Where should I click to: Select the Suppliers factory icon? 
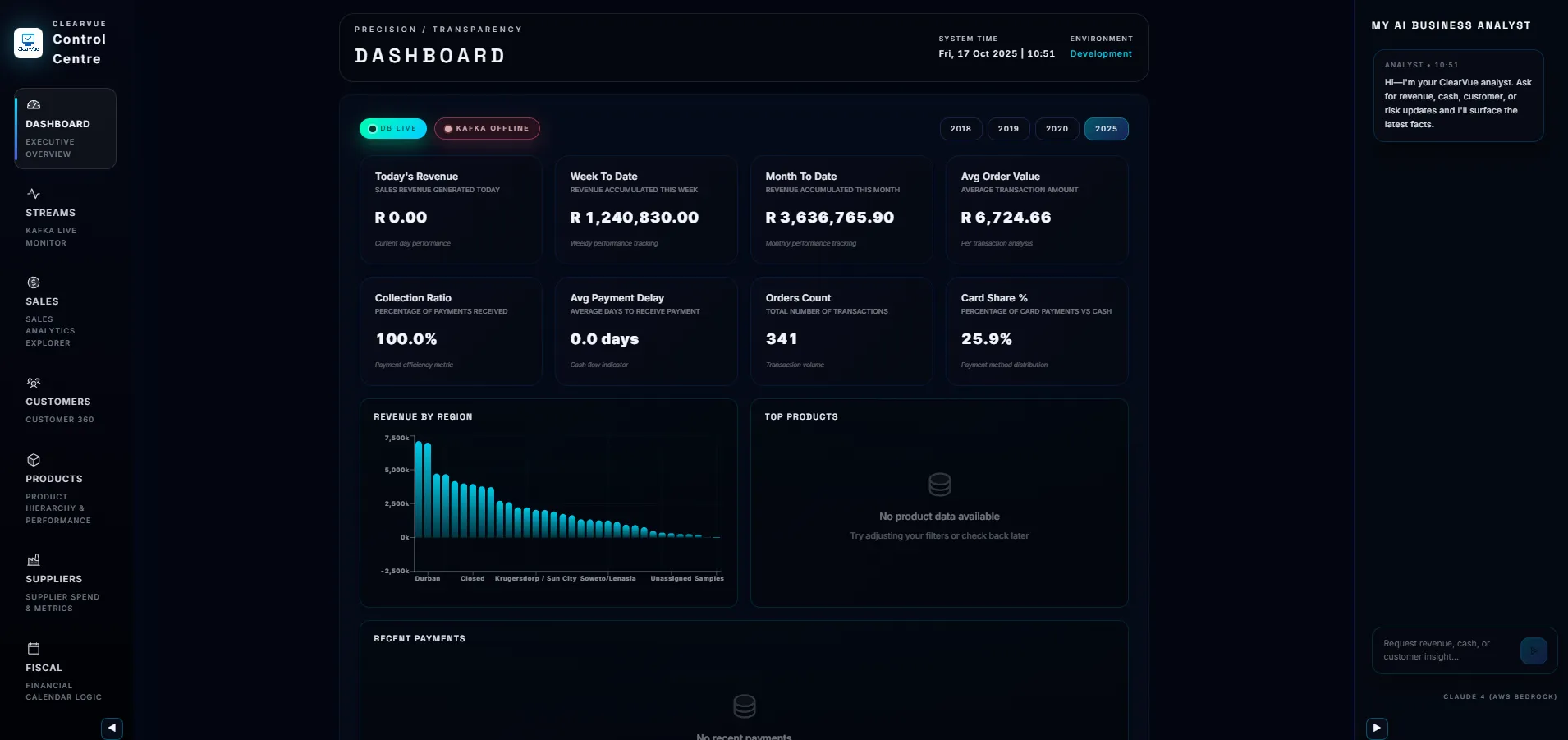tap(34, 560)
